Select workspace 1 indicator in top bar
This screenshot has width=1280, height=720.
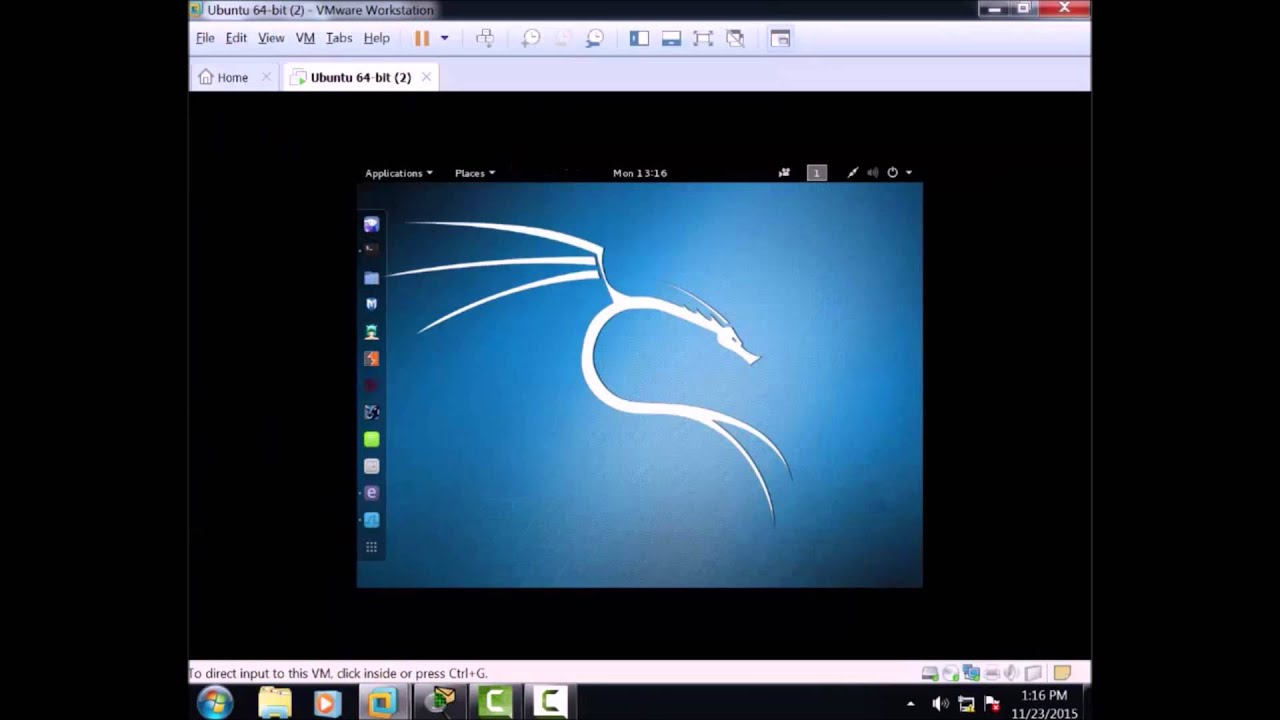817,173
